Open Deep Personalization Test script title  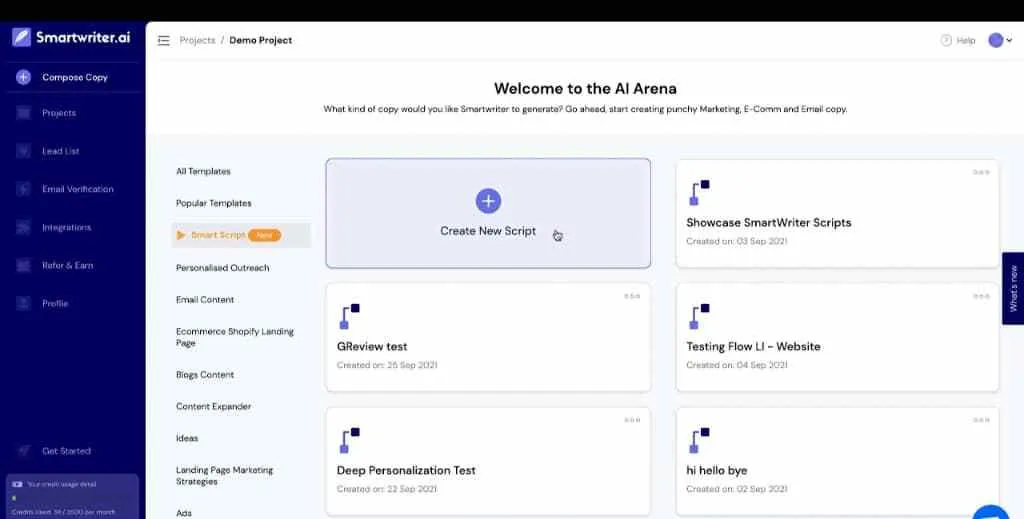[x=406, y=470]
